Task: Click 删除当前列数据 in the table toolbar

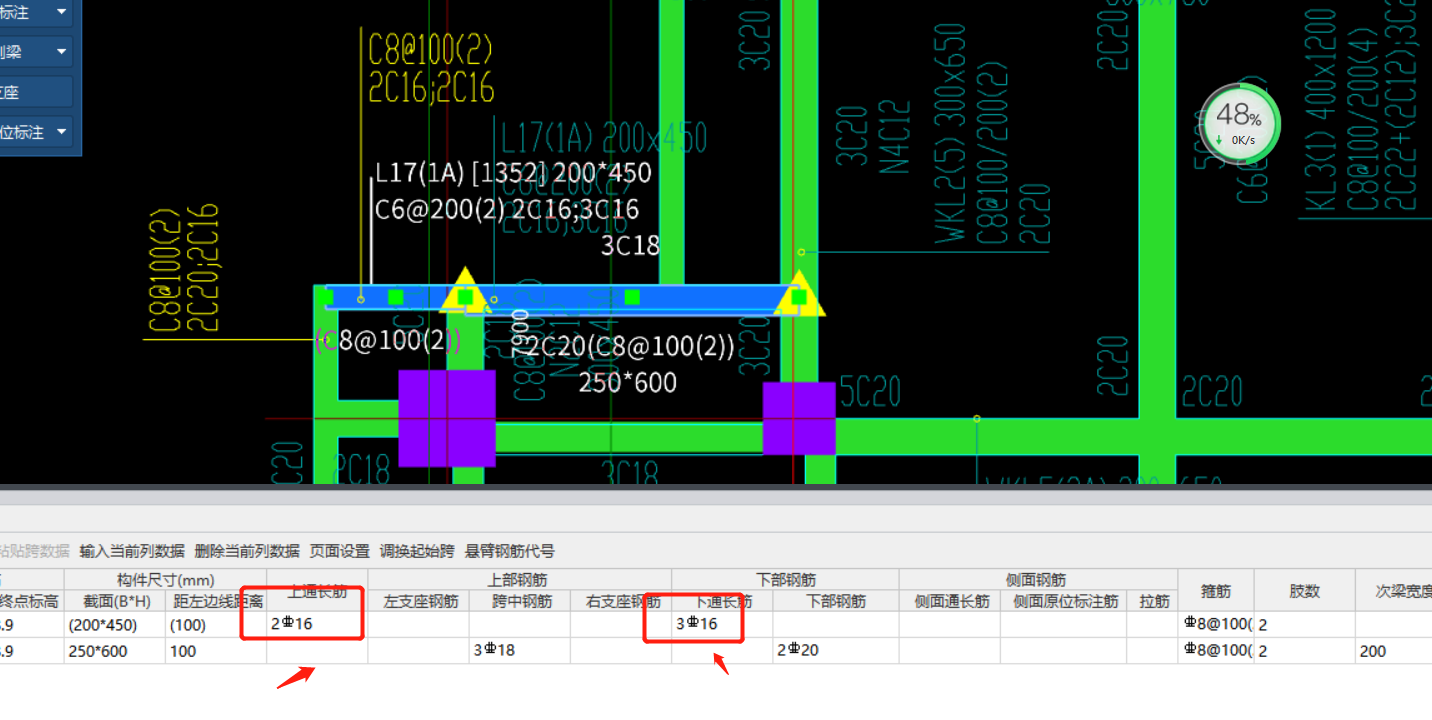Action: tap(247, 551)
